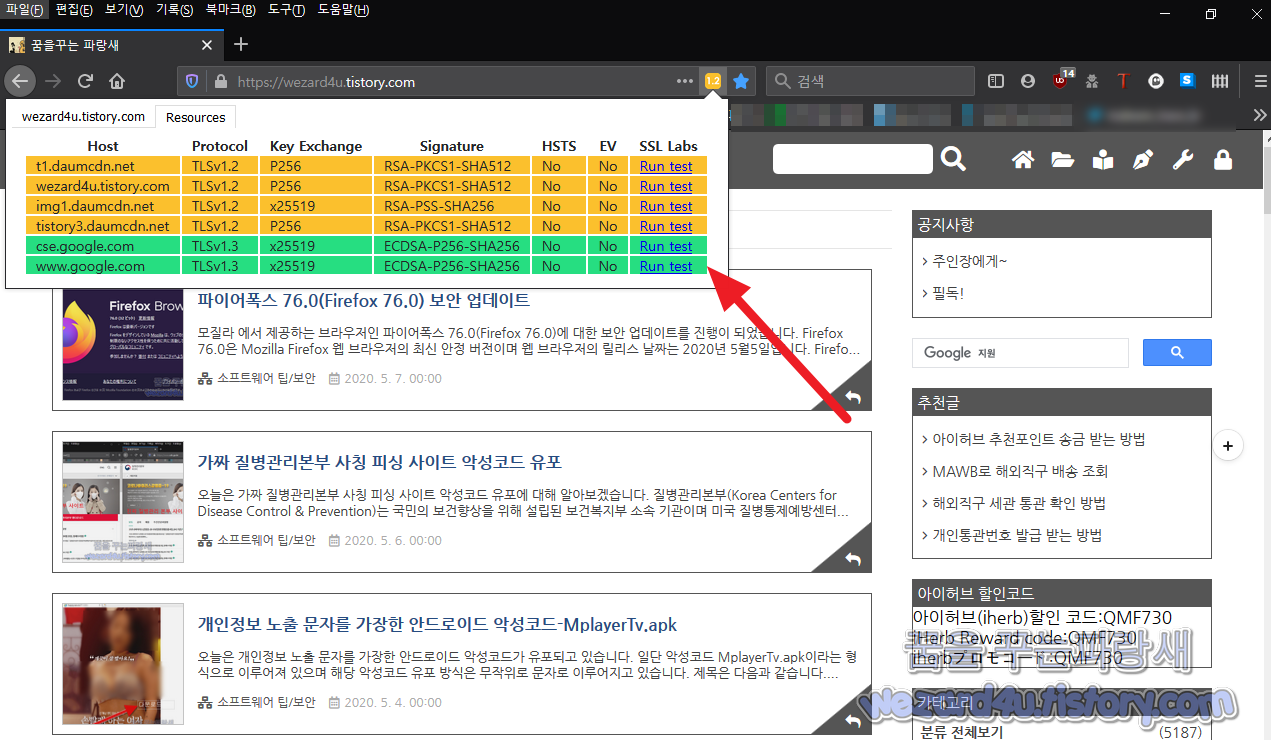Open the uBlock Origin extension icon
The width and height of the screenshot is (1271, 740).
point(1061,80)
